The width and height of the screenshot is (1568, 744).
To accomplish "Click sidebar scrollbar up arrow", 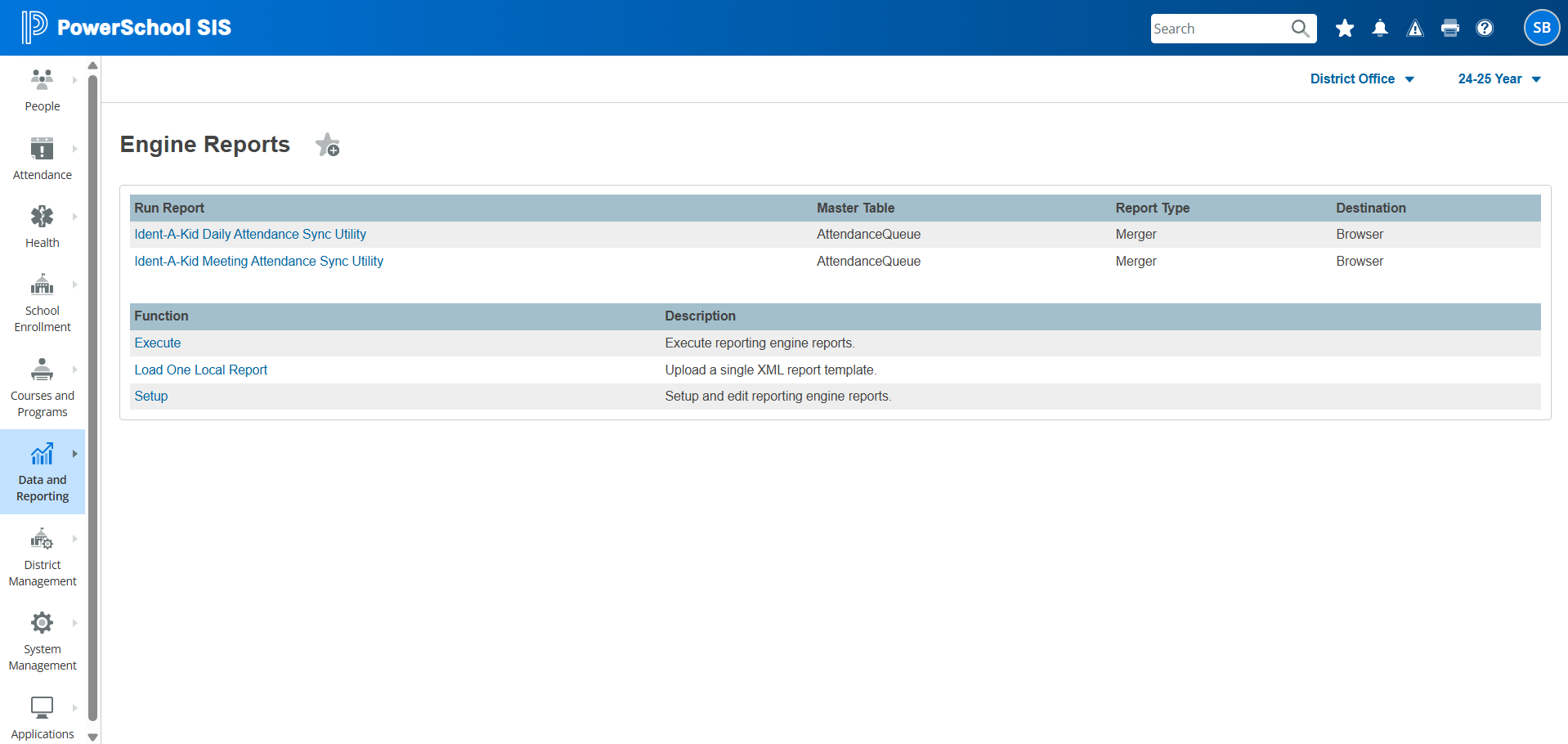I will (x=92, y=65).
